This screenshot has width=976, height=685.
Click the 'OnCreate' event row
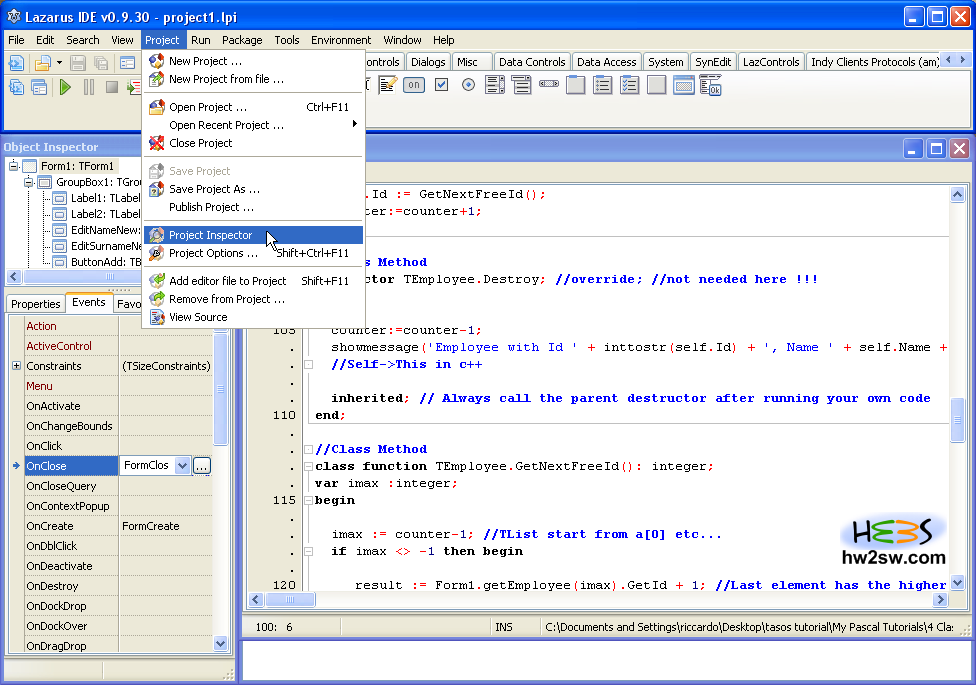click(118, 526)
